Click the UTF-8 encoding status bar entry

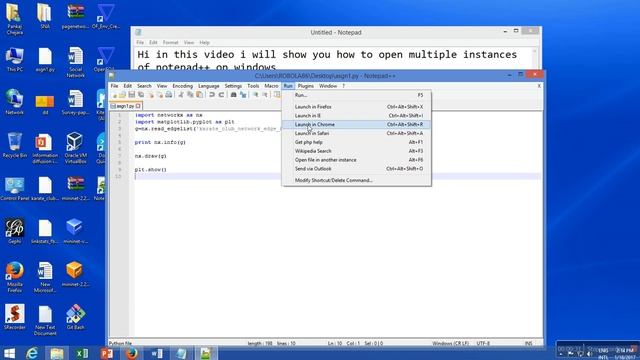pos(483,343)
